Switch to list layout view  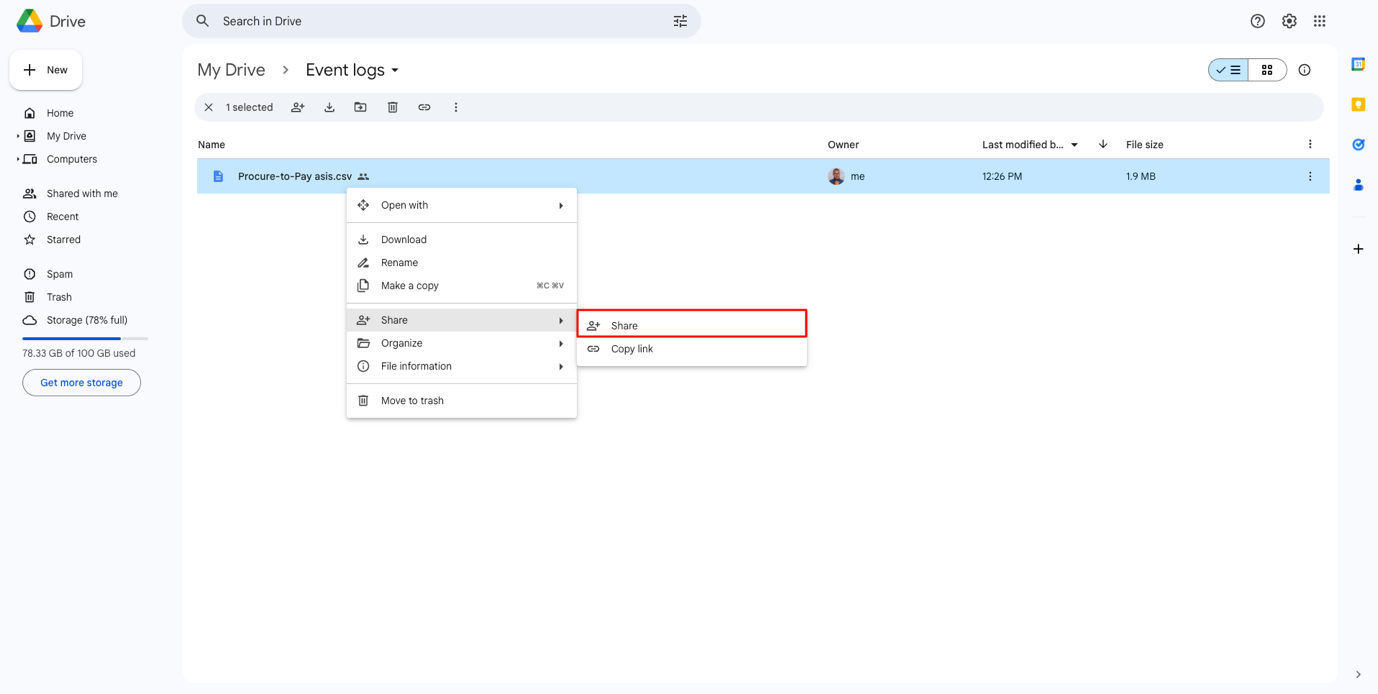click(1229, 70)
